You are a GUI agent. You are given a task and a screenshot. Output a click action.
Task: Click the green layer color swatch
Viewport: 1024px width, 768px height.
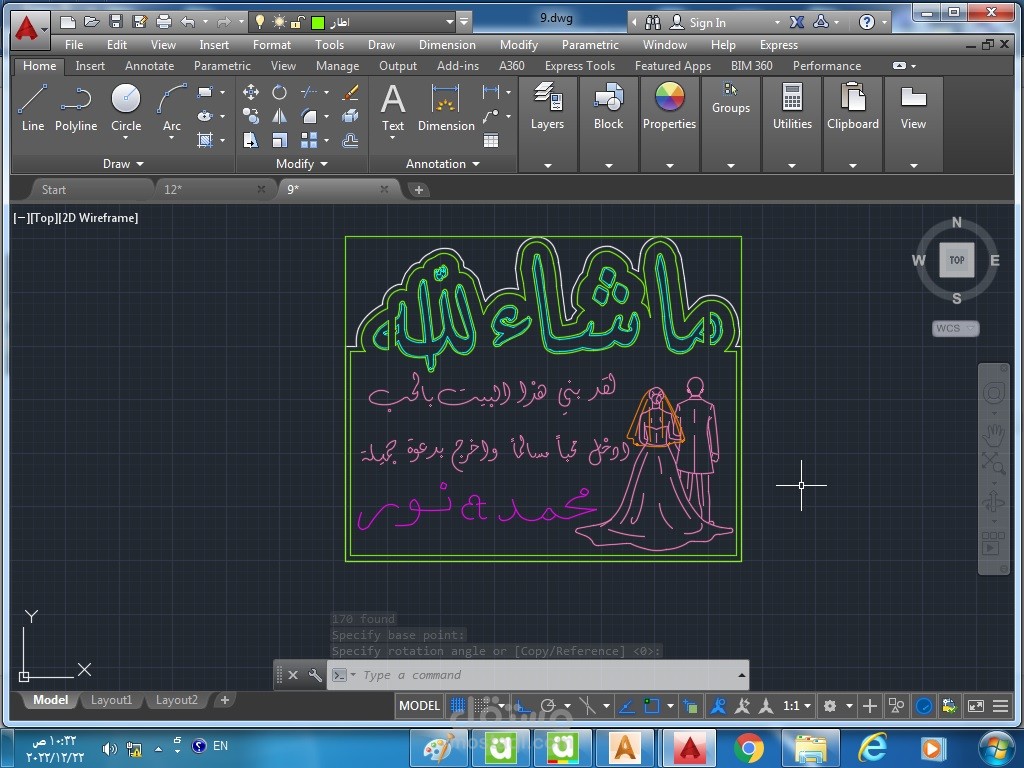[x=318, y=23]
